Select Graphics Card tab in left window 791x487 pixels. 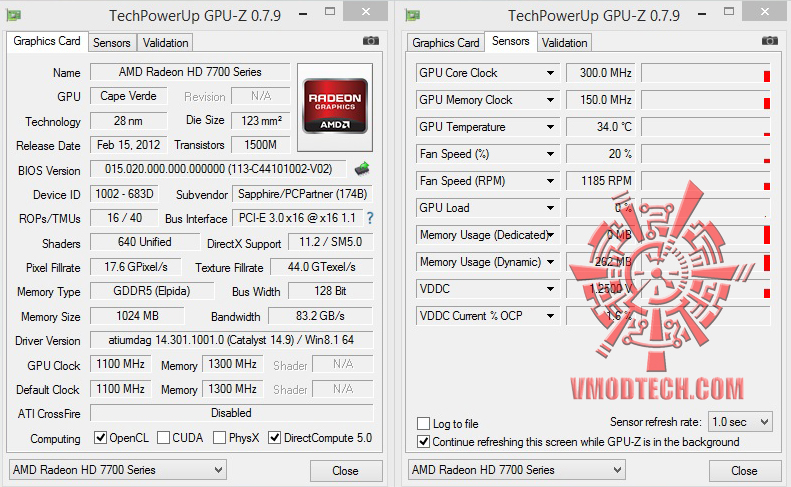coord(47,41)
